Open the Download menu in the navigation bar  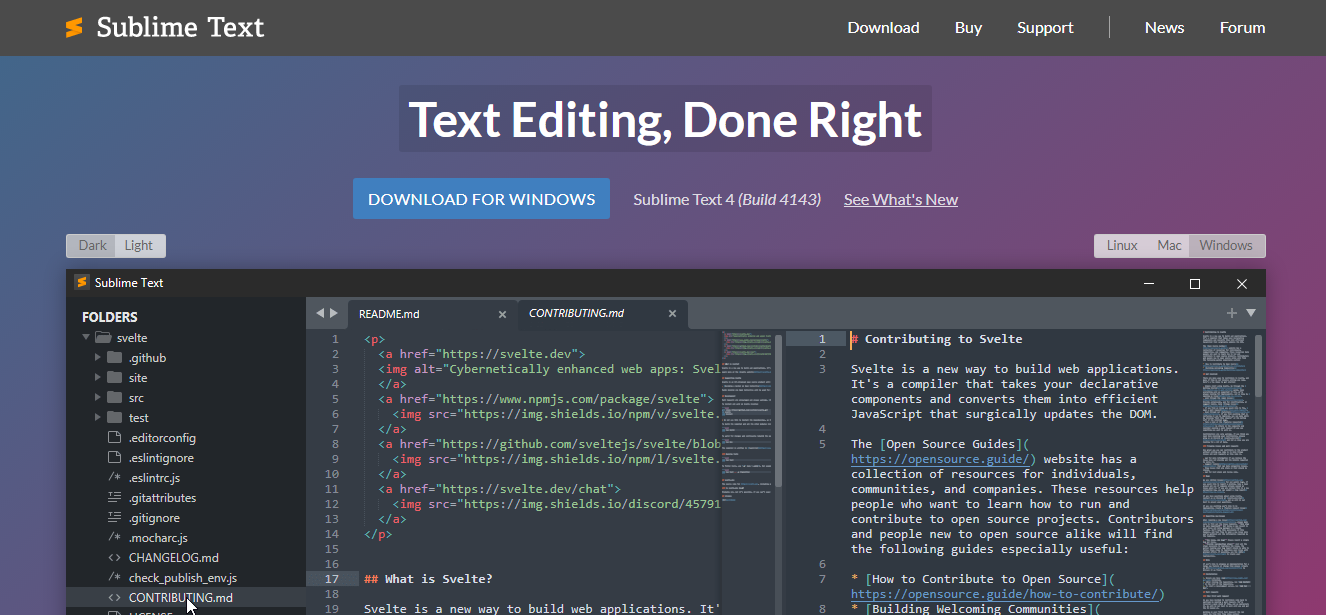pyautogui.click(x=883, y=28)
